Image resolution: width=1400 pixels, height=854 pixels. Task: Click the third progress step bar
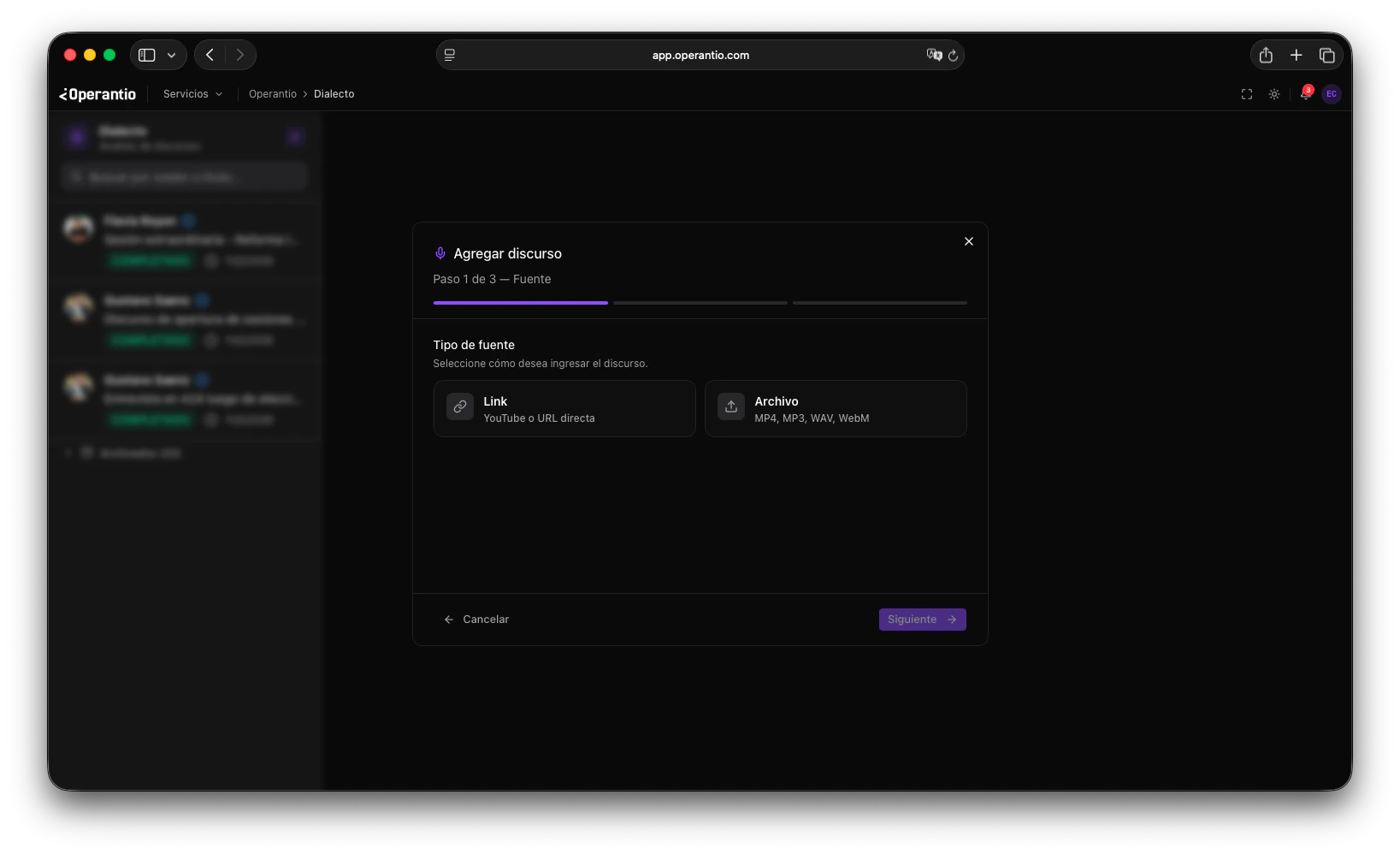click(x=880, y=303)
